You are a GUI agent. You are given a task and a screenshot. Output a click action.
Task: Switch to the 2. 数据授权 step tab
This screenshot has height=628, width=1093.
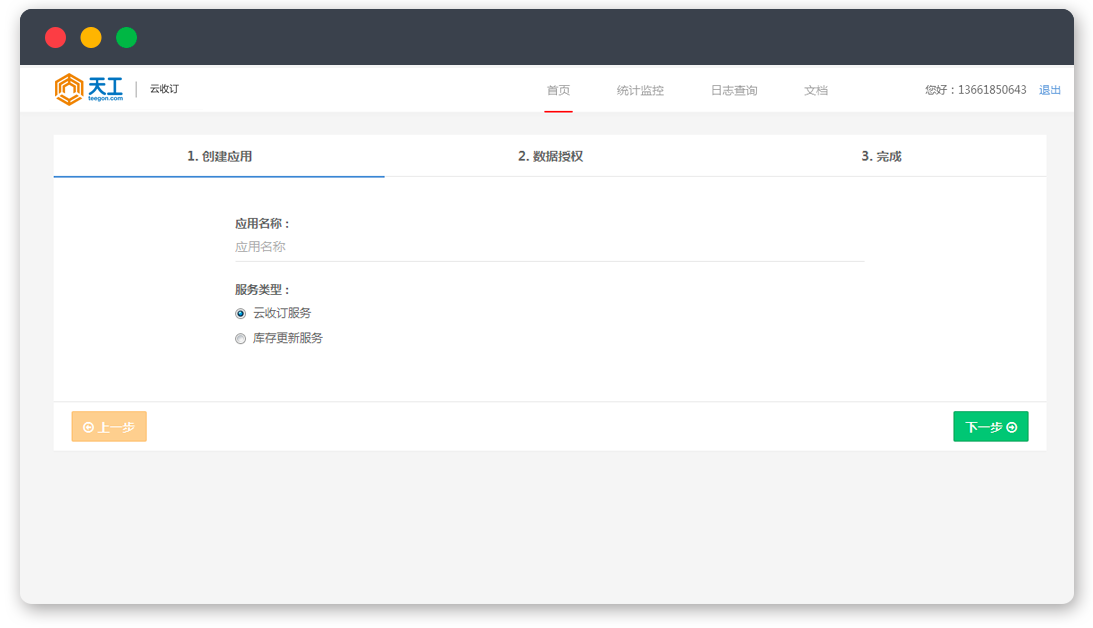tap(550, 156)
